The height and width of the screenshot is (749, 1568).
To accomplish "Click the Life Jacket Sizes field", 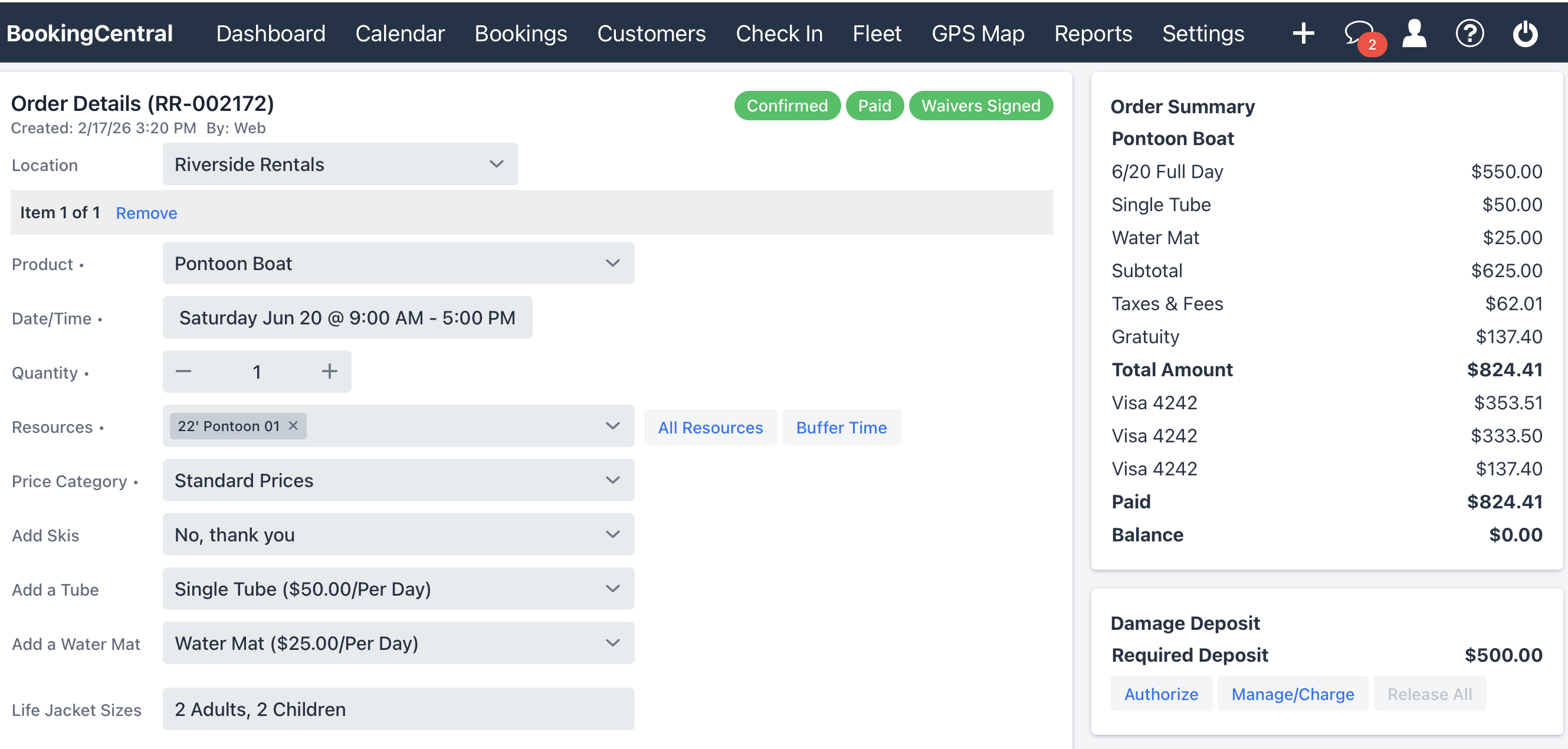I will 398,709.
